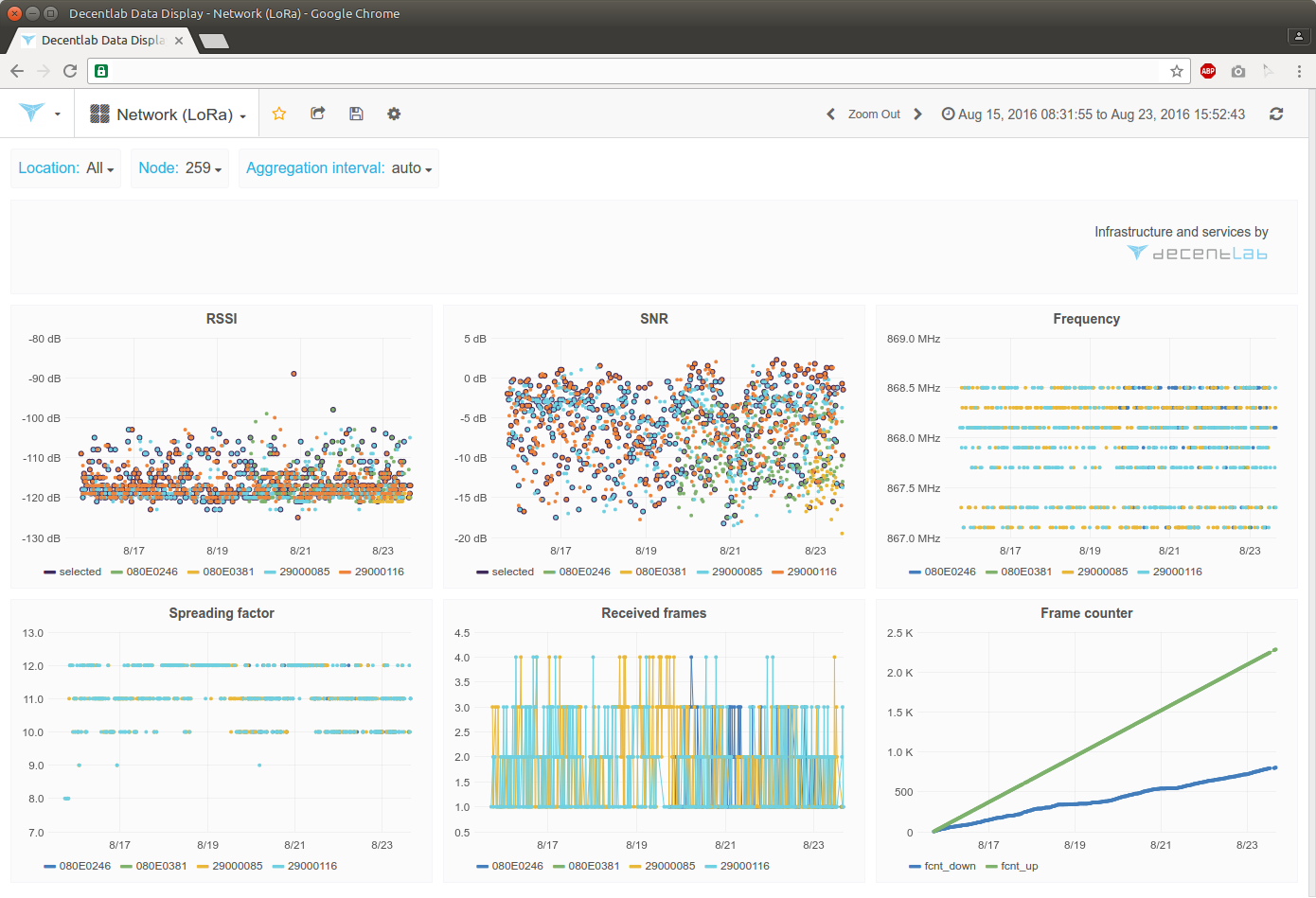Open the Chrome three-dot menu
Screen dimensions: 1316x898
pyautogui.click(x=1299, y=71)
